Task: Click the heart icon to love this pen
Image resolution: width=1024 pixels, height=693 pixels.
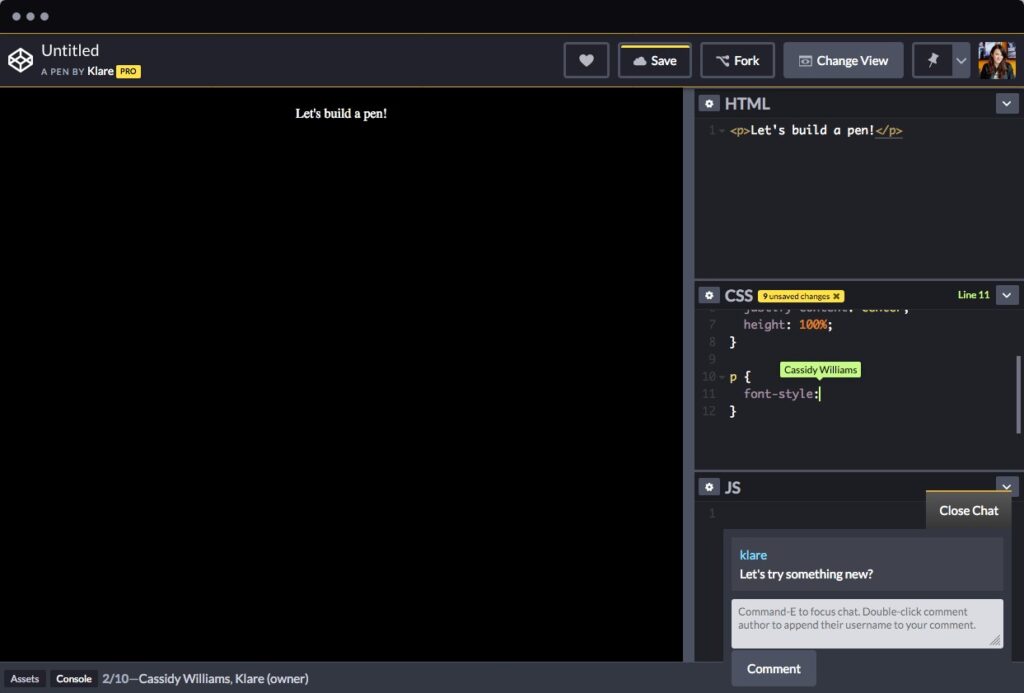Action: point(586,60)
